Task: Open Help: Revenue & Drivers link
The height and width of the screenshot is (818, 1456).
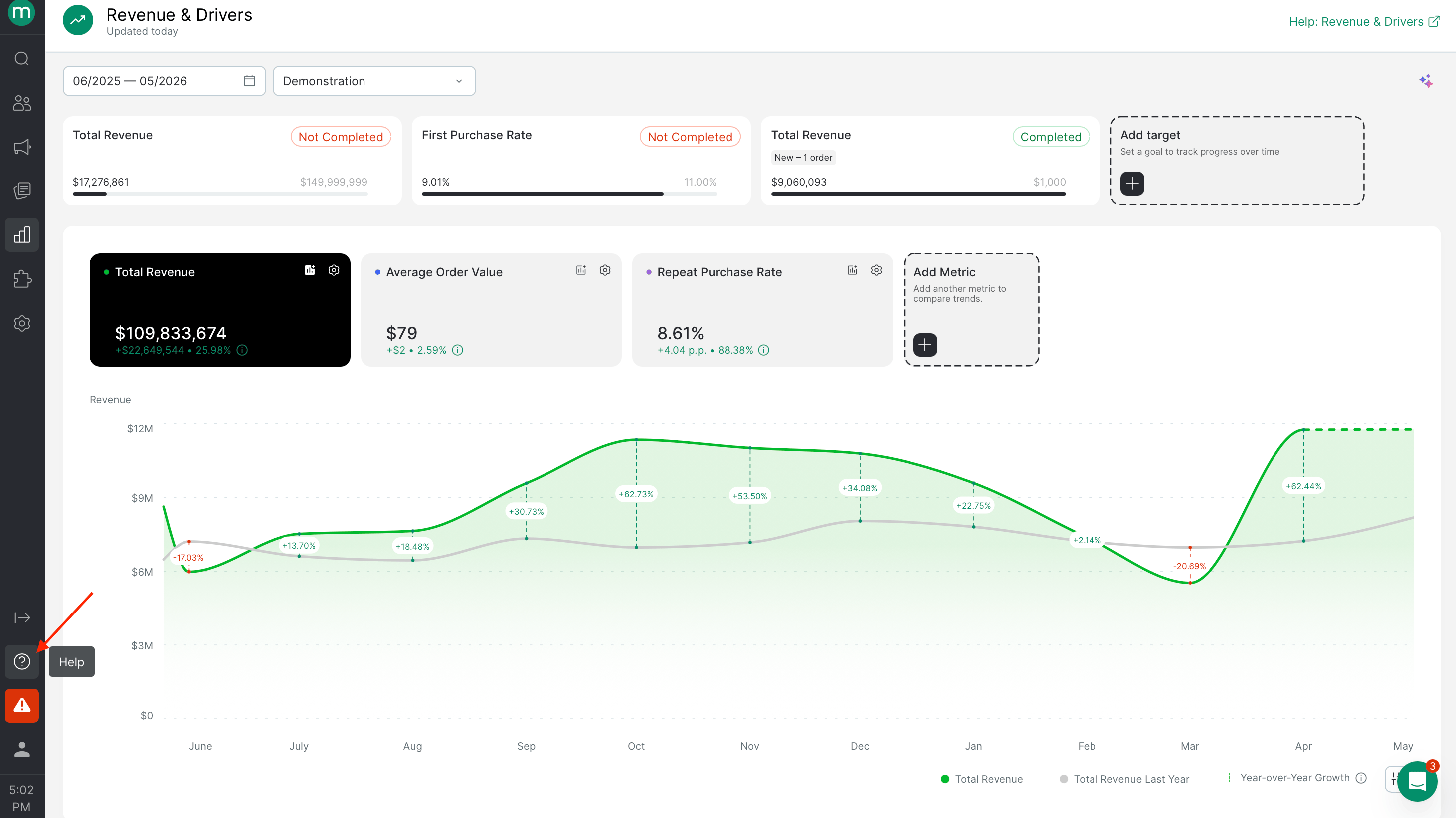Action: click(1363, 21)
